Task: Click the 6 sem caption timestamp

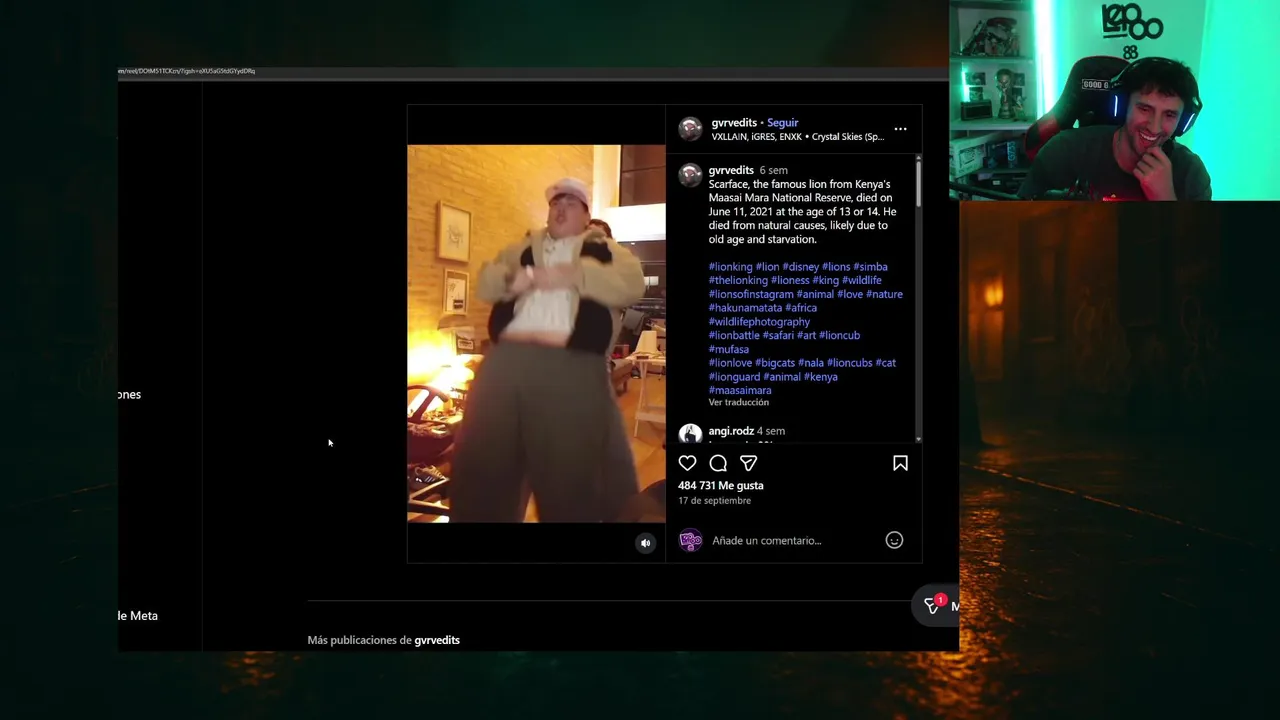Action: [773, 170]
